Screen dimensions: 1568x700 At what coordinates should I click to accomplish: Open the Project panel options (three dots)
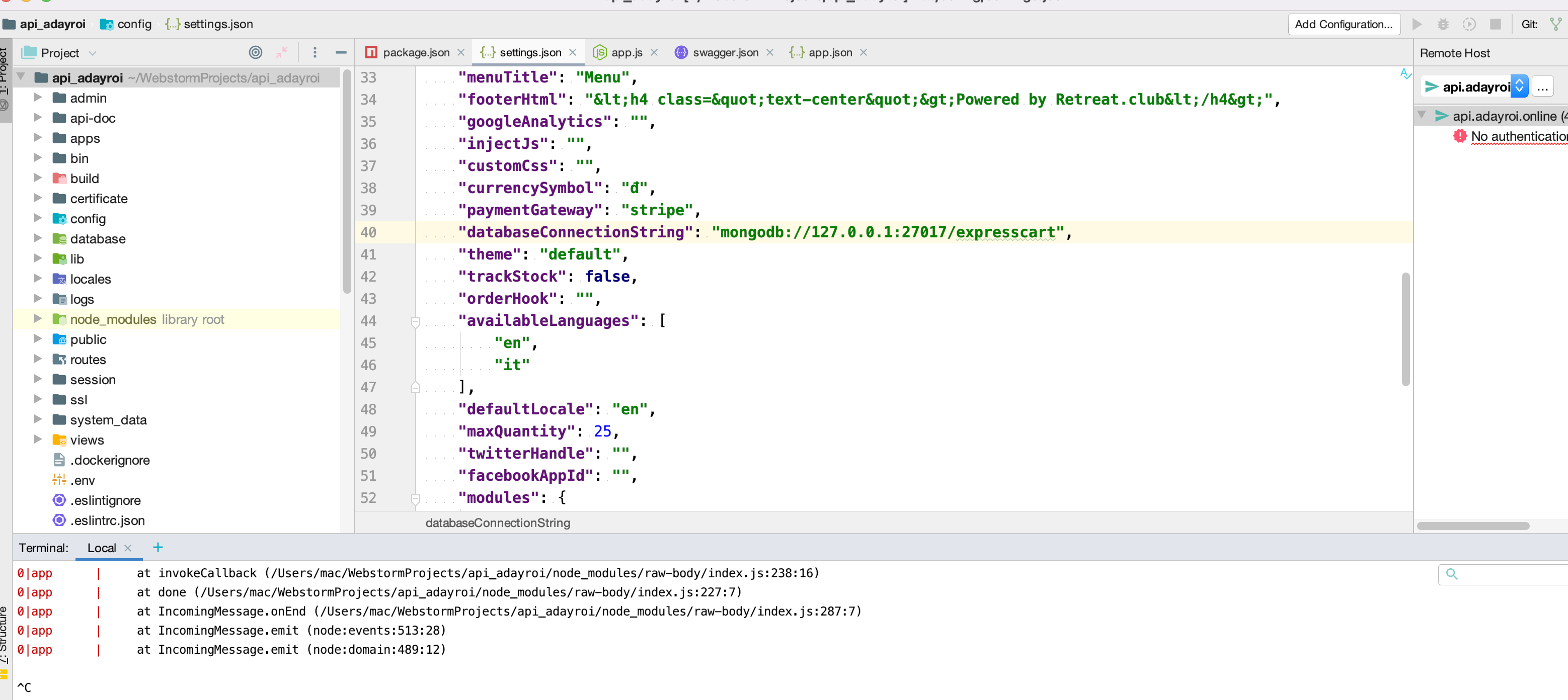tap(315, 53)
